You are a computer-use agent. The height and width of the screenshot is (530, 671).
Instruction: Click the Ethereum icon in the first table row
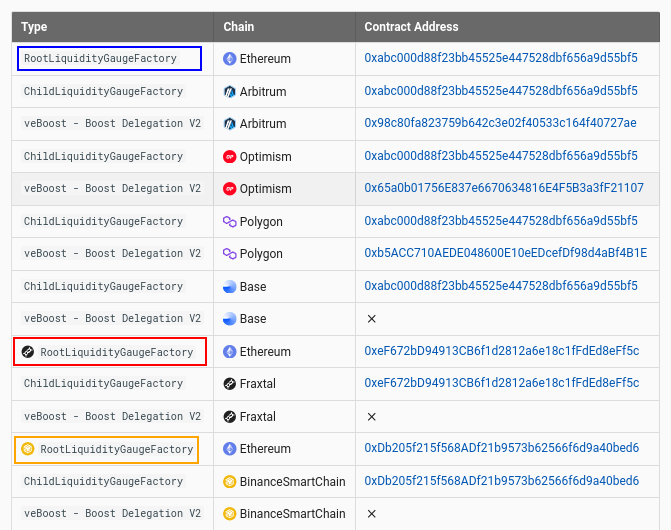230,59
